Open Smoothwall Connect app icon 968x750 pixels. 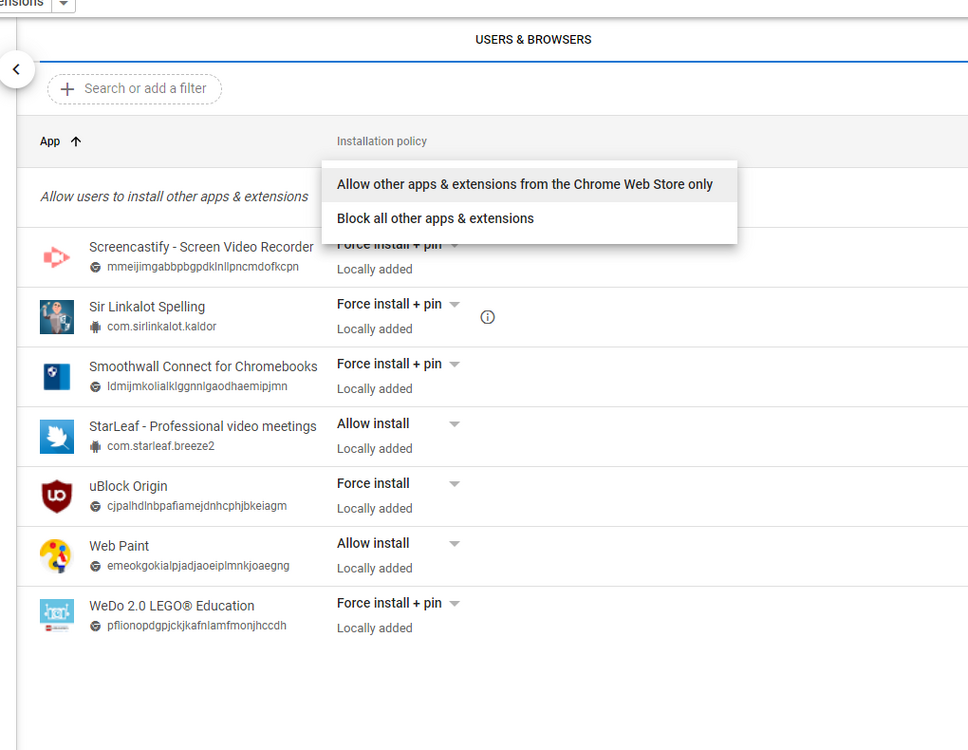[57, 377]
